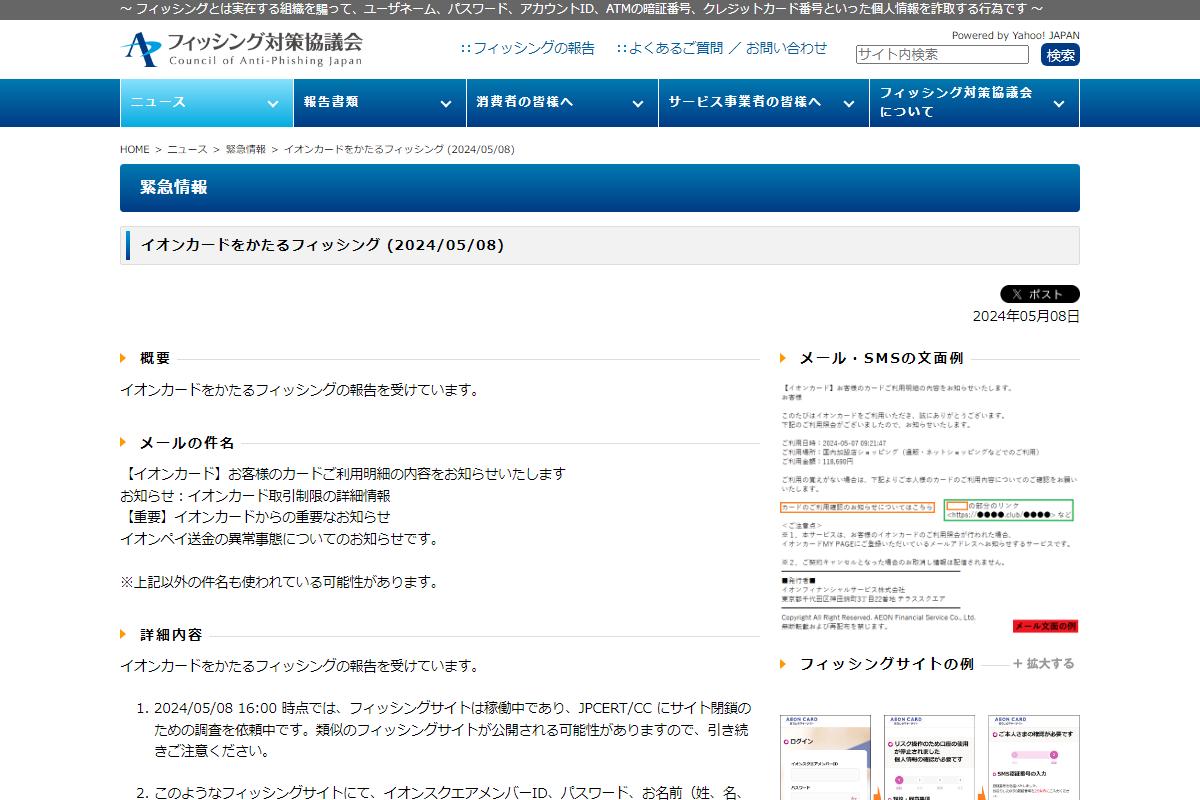Click subject line お知らせ：イオンカード取引制限の詳細情報
Image resolution: width=1200 pixels, height=800 pixels.
click(255, 495)
